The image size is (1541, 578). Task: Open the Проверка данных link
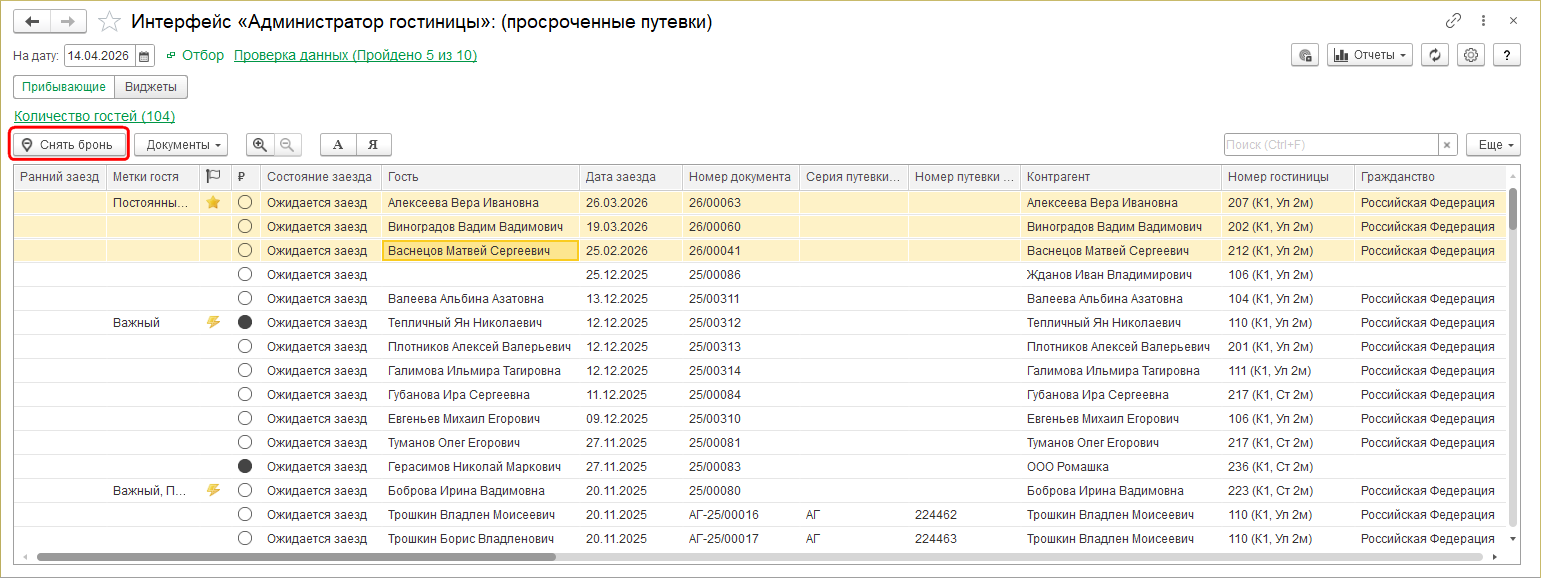pos(355,55)
